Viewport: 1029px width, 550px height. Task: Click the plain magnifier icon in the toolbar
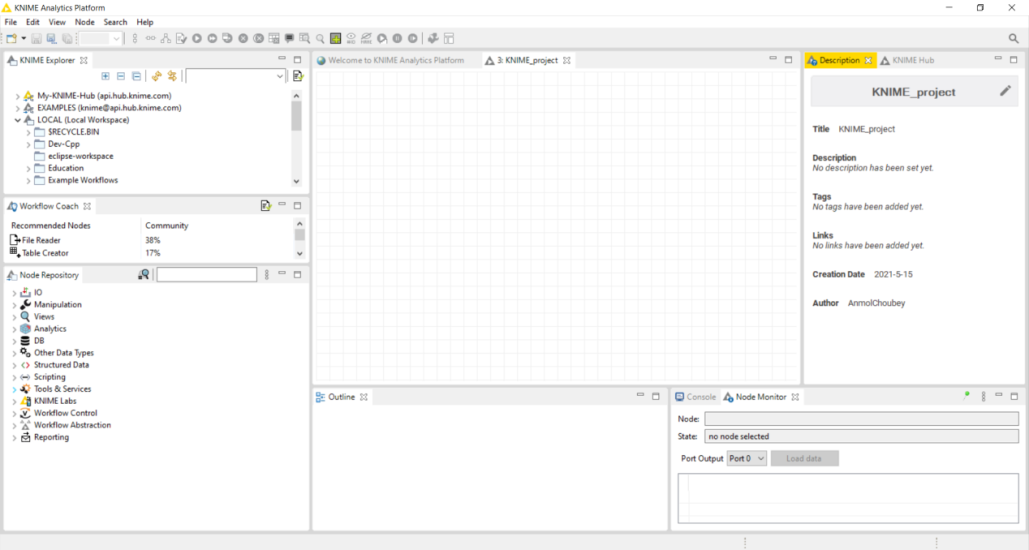pyautogui.click(x=320, y=39)
